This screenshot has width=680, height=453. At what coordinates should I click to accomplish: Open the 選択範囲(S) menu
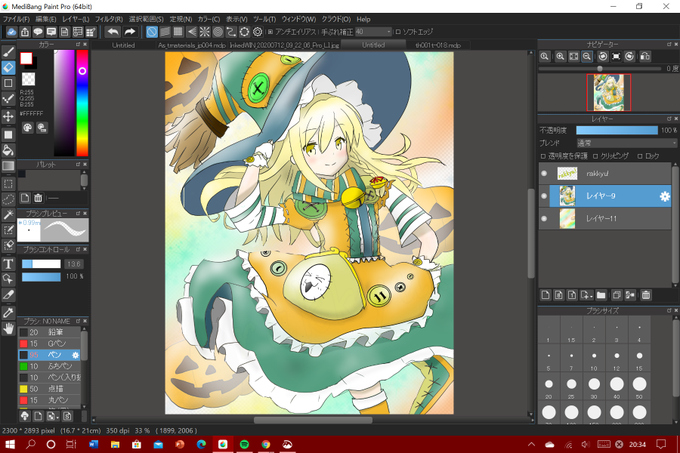point(146,19)
